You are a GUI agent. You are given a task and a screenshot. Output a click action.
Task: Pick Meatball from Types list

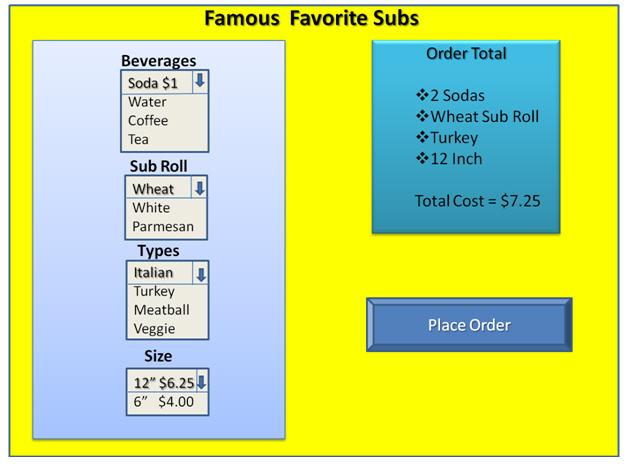click(160, 310)
